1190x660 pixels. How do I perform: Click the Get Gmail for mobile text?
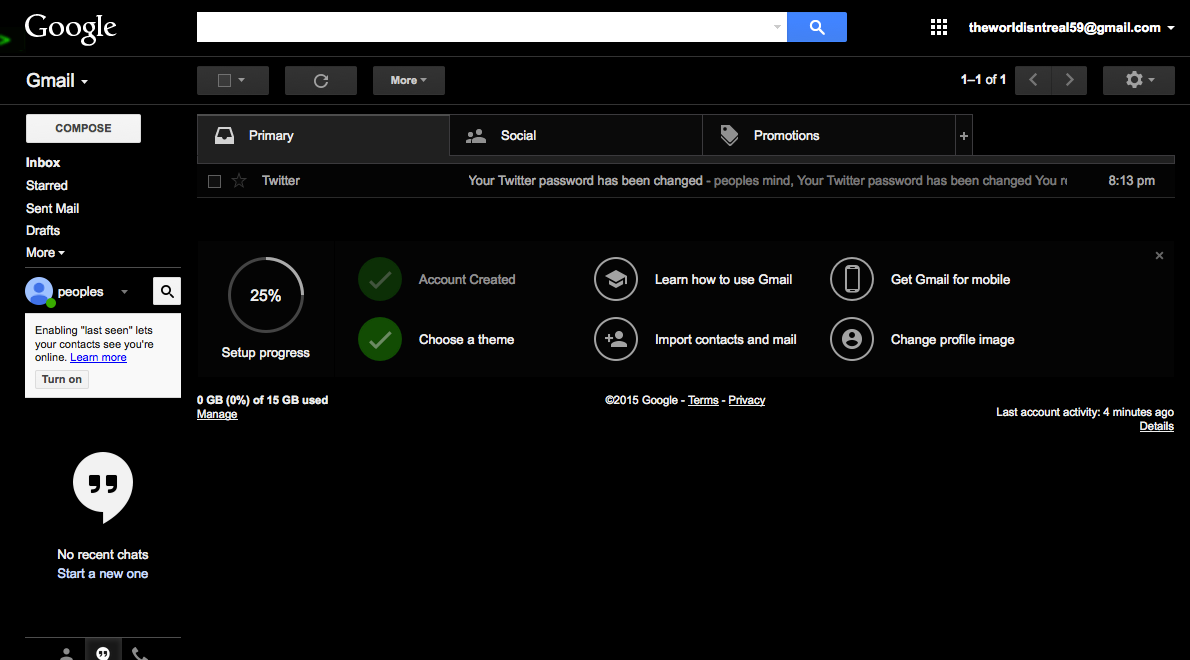tap(950, 279)
